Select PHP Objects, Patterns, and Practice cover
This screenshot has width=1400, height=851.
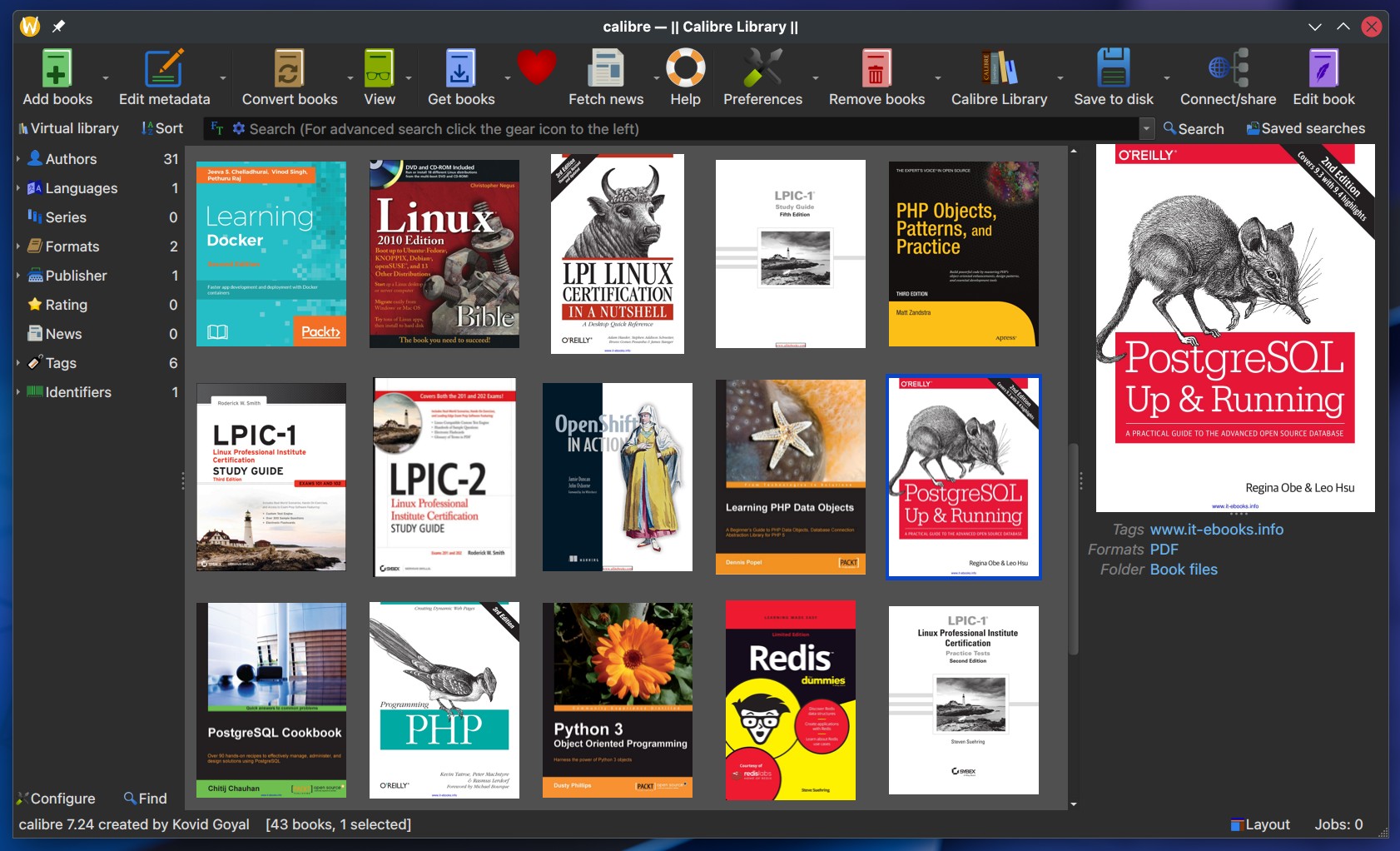964,254
